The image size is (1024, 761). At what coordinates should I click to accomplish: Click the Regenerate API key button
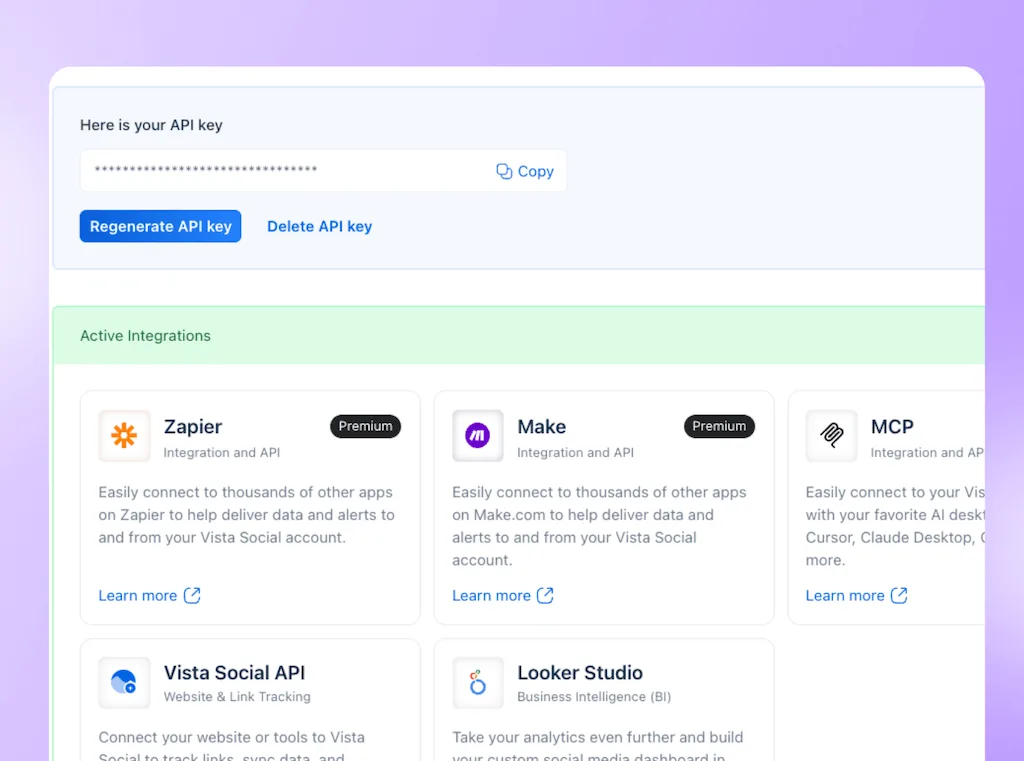tap(161, 226)
